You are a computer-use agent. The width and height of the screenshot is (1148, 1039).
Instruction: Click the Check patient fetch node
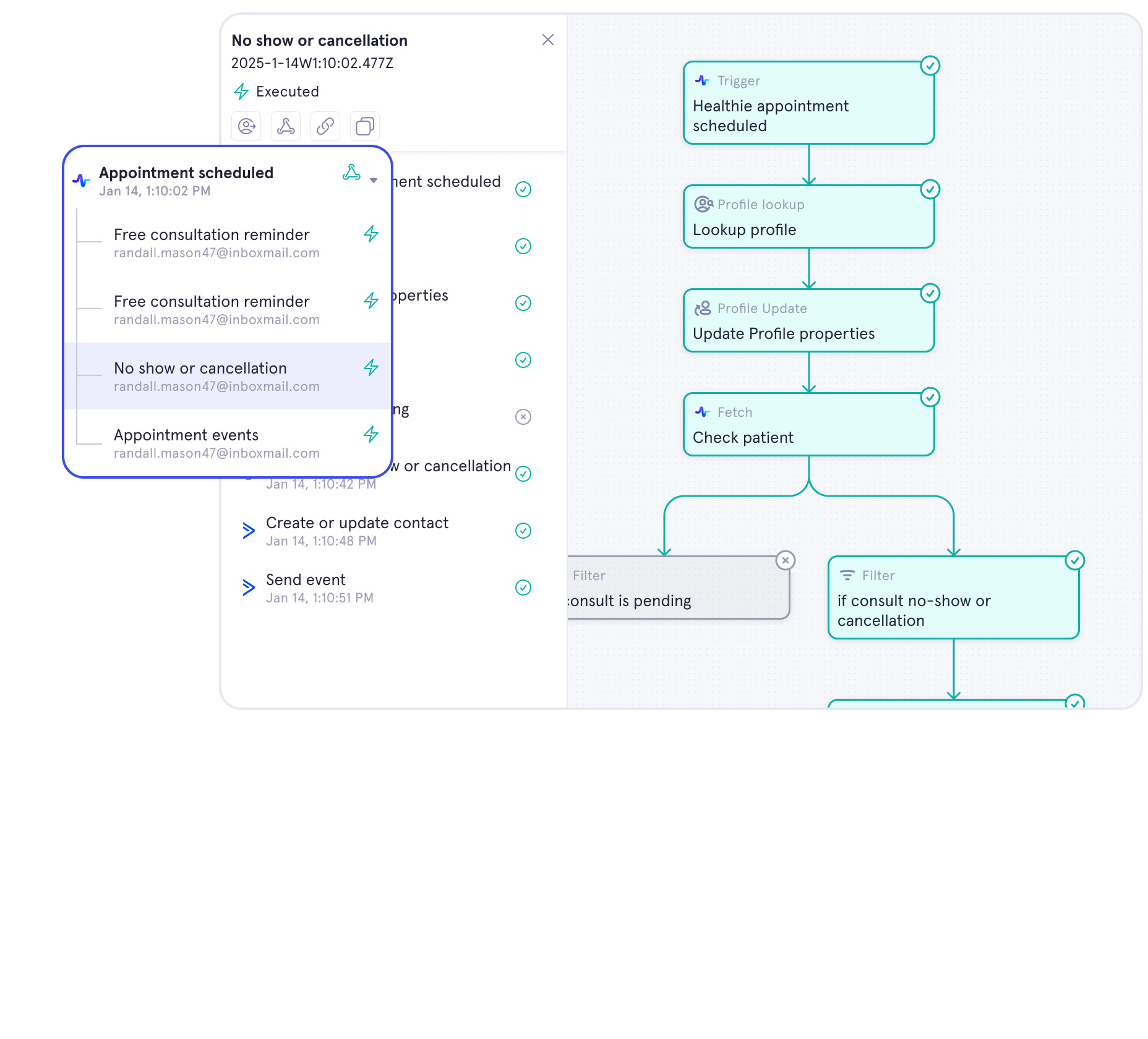808,425
